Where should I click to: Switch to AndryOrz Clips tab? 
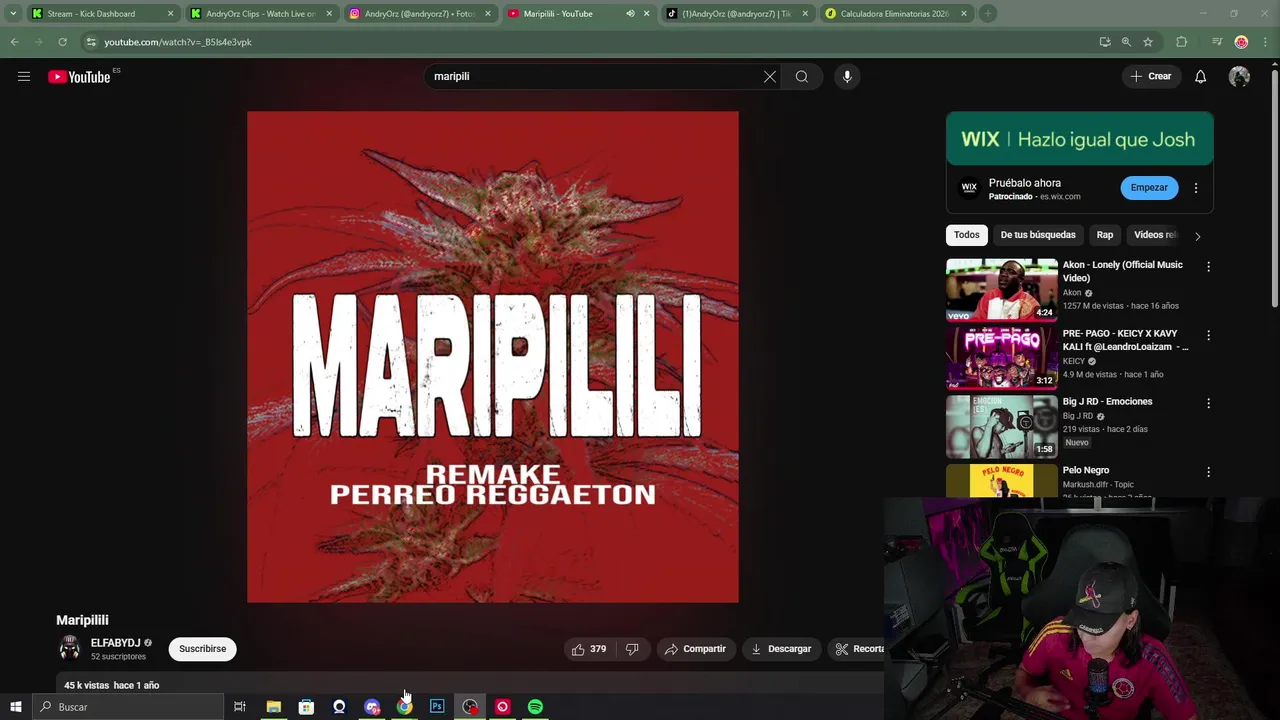click(x=262, y=14)
